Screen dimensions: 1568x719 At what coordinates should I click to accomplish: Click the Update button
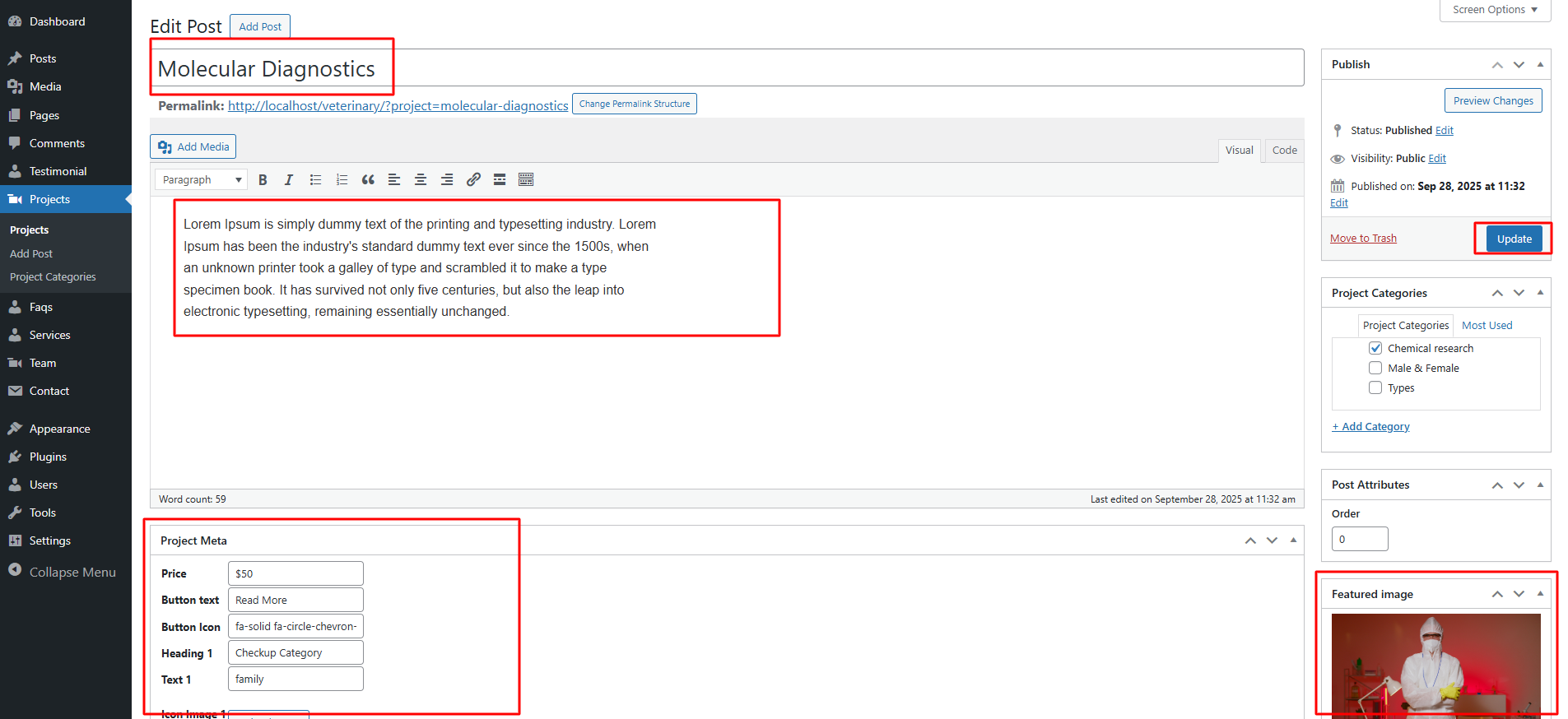click(x=1514, y=239)
